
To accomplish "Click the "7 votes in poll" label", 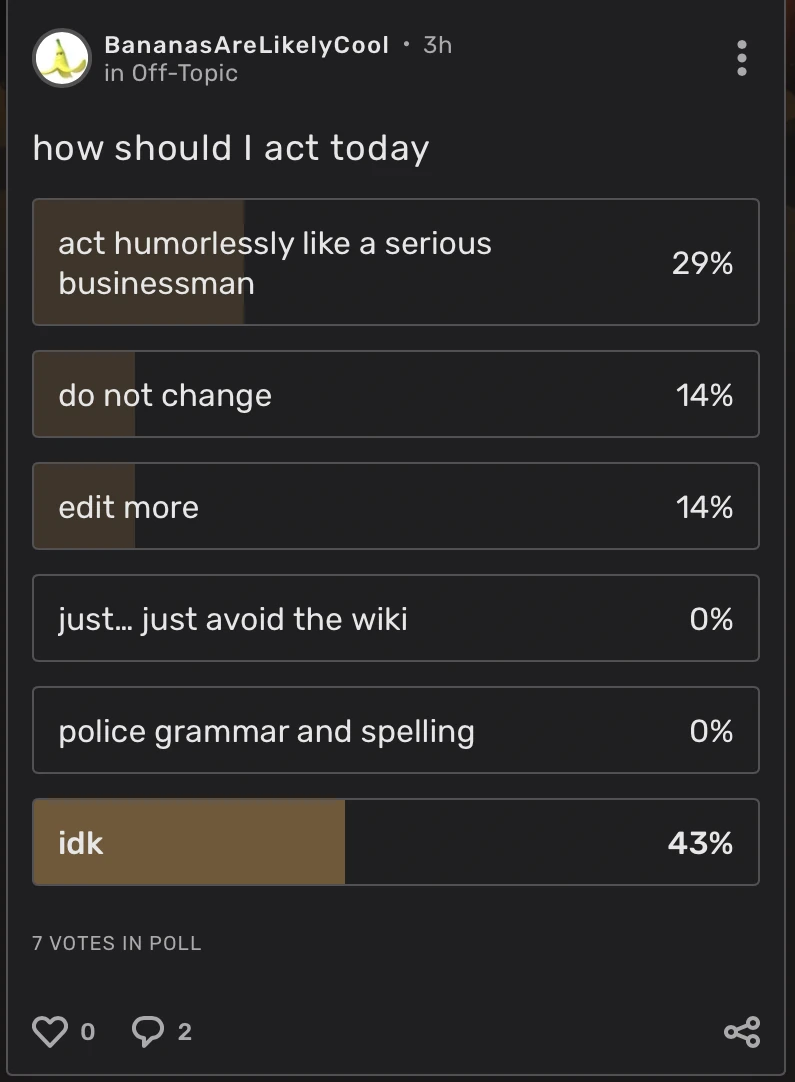I will 117,943.
